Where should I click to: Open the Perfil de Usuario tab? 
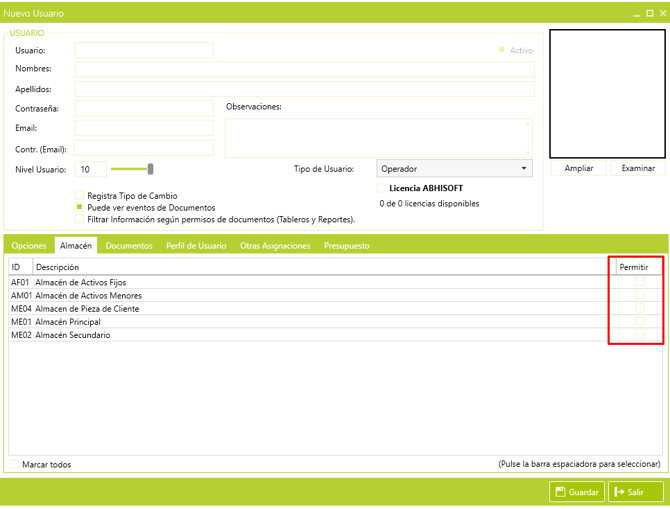tap(196, 245)
